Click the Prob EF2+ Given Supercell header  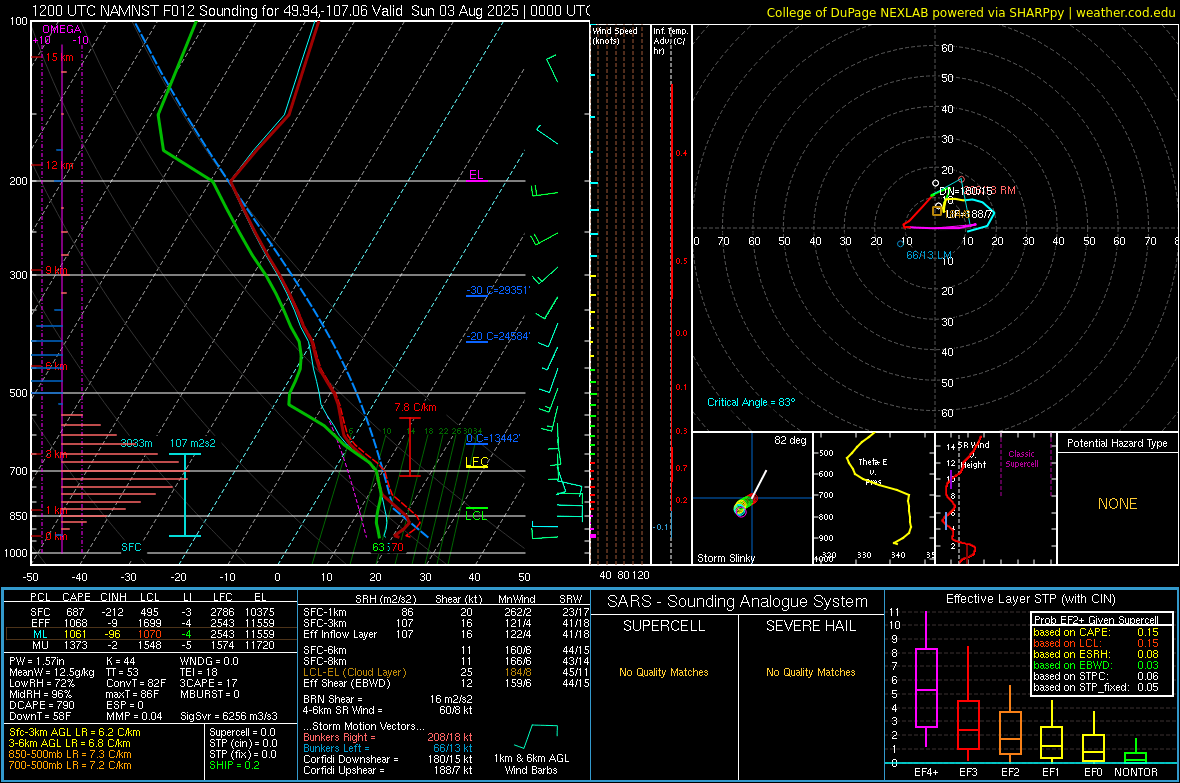(1096, 620)
